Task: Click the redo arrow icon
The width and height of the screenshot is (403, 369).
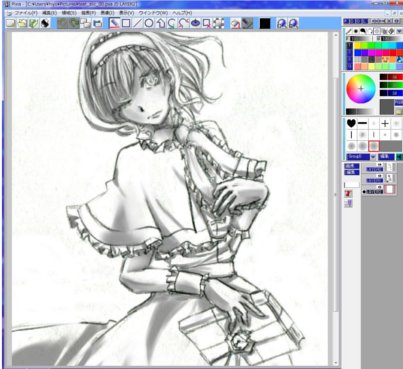Action: tap(74, 23)
